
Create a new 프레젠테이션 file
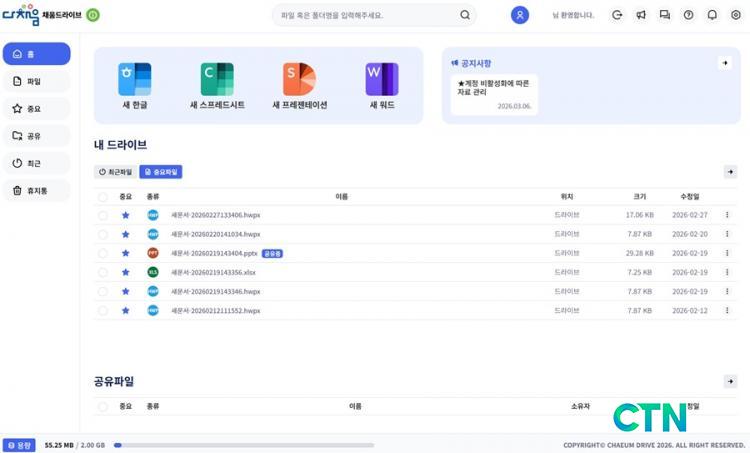coord(299,84)
